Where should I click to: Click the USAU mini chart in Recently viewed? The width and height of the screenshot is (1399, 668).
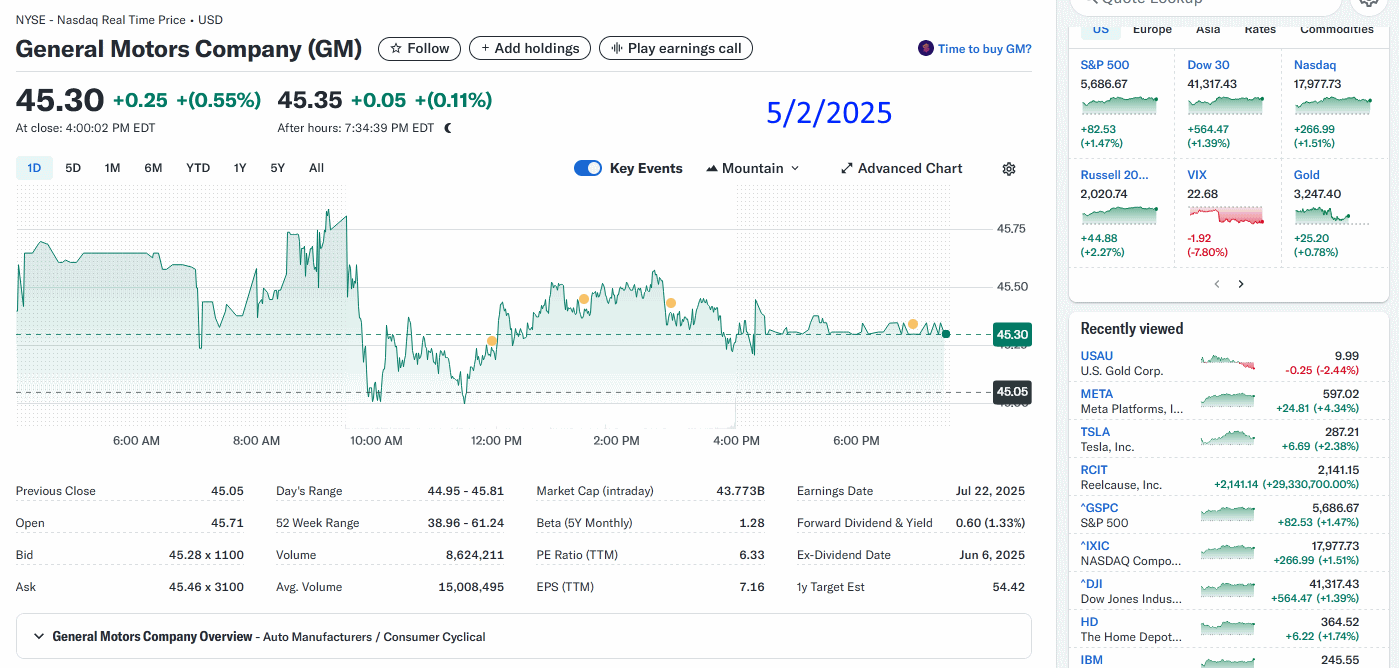pyautogui.click(x=1227, y=362)
